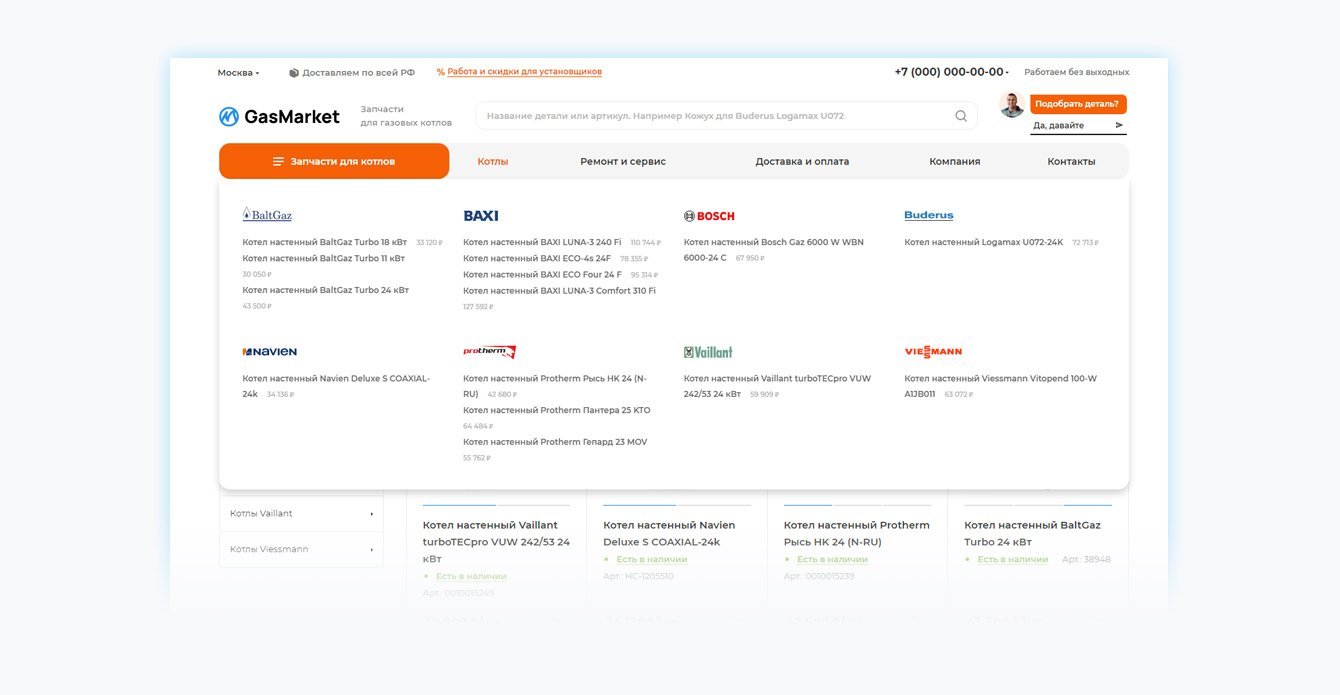Screen dimensions: 1340x695
Task: Open Viessmann Vitopend 100-W link
Action: [x=1001, y=386]
